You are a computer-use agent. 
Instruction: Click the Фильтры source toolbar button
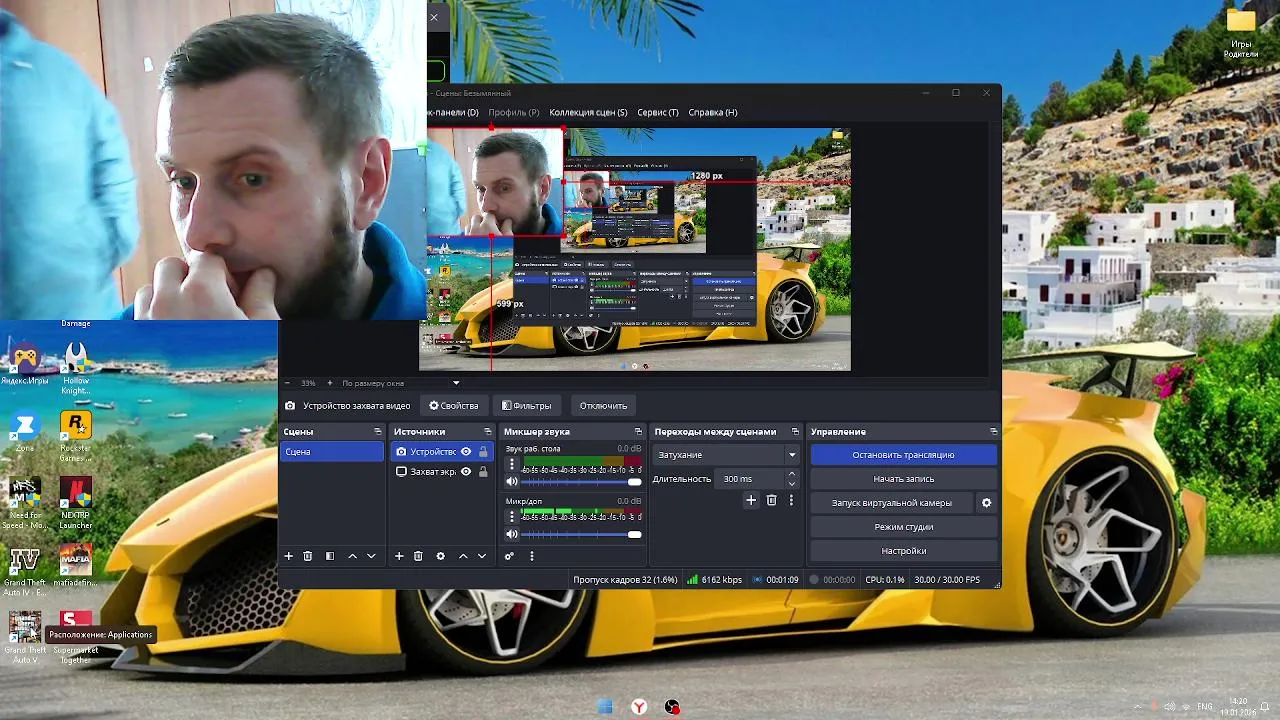[x=527, y=406]
